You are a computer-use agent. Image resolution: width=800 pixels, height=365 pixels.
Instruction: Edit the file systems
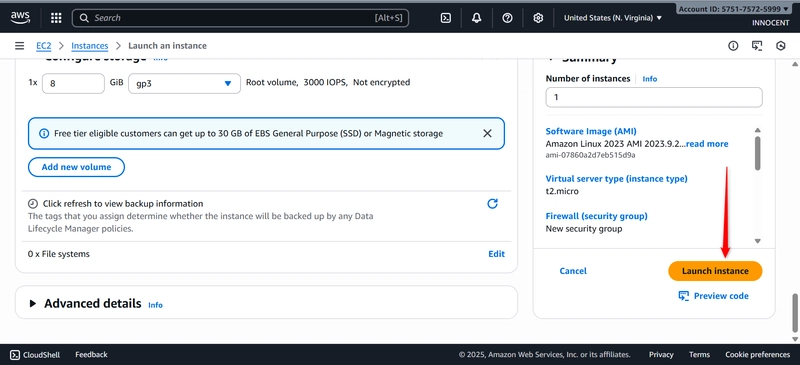(x=496, y=254)
